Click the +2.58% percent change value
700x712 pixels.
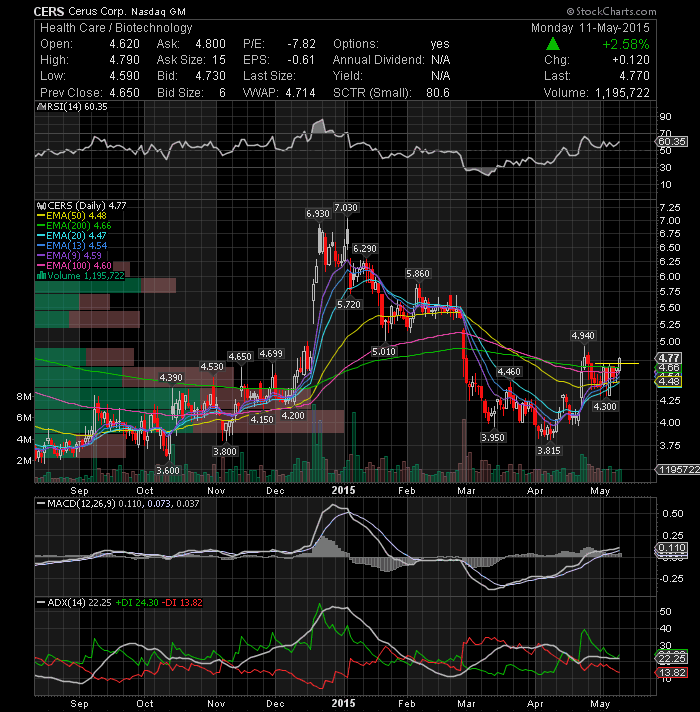click(626, 44)
